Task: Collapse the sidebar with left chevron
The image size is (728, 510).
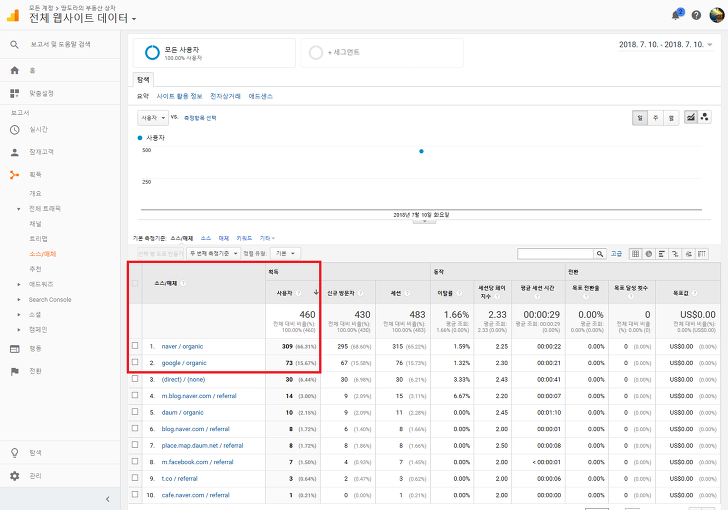Action: coord(108,499)
